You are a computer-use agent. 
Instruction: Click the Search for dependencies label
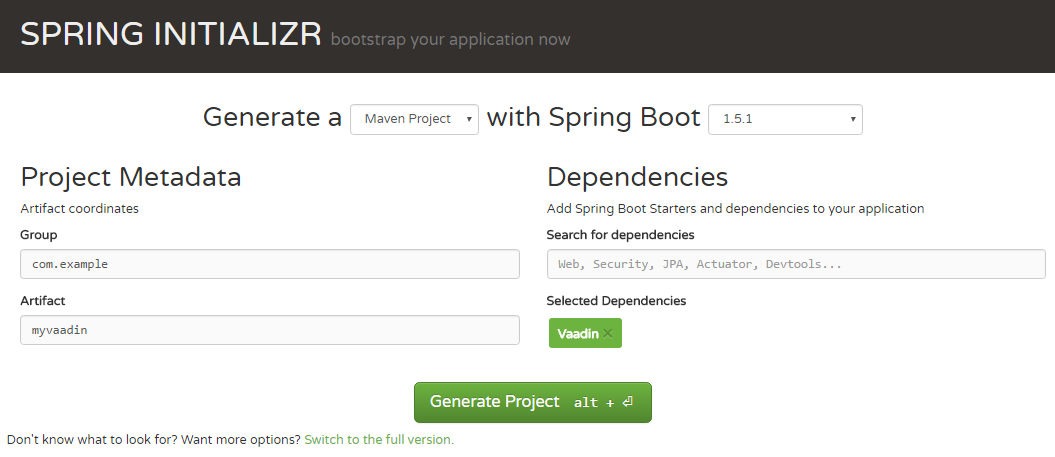620,235
